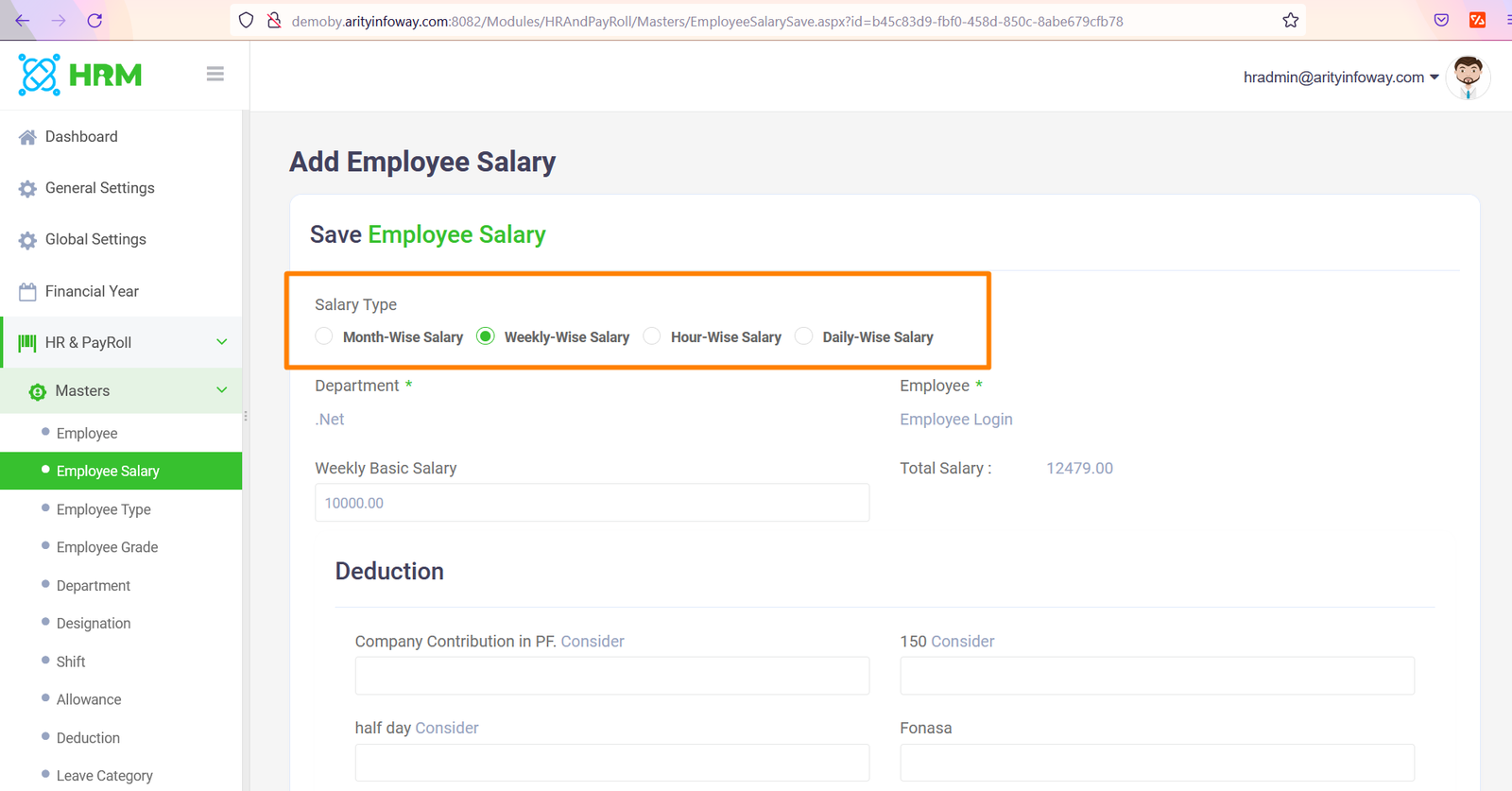Click the Weekly Basic Salary field
This screenshot has width=1512, height=791.
pos(592,503)
